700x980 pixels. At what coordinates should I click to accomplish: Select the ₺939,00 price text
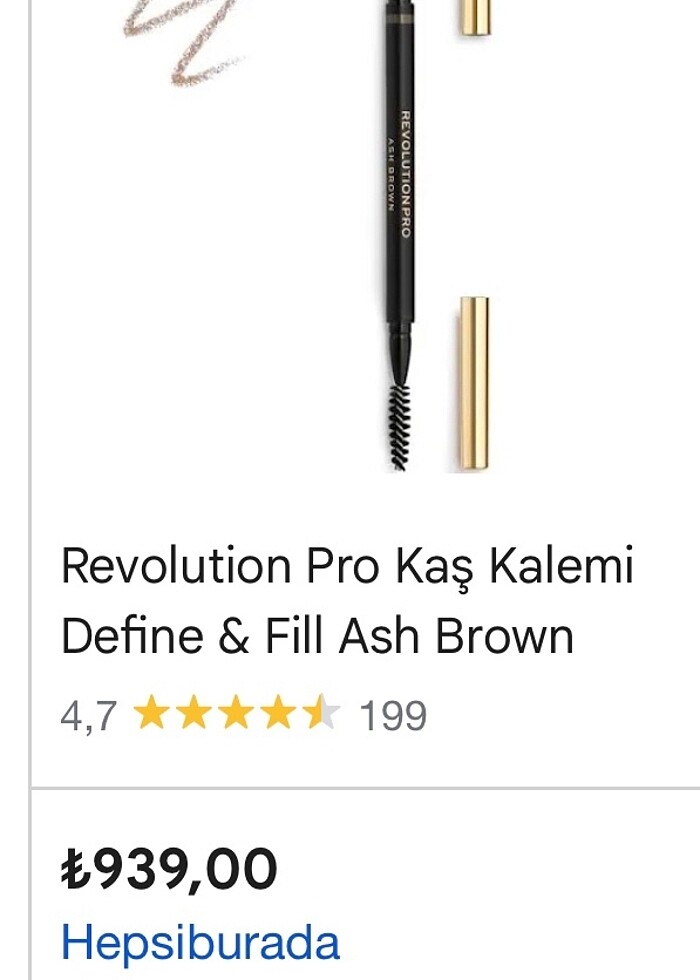coord(169,869)
